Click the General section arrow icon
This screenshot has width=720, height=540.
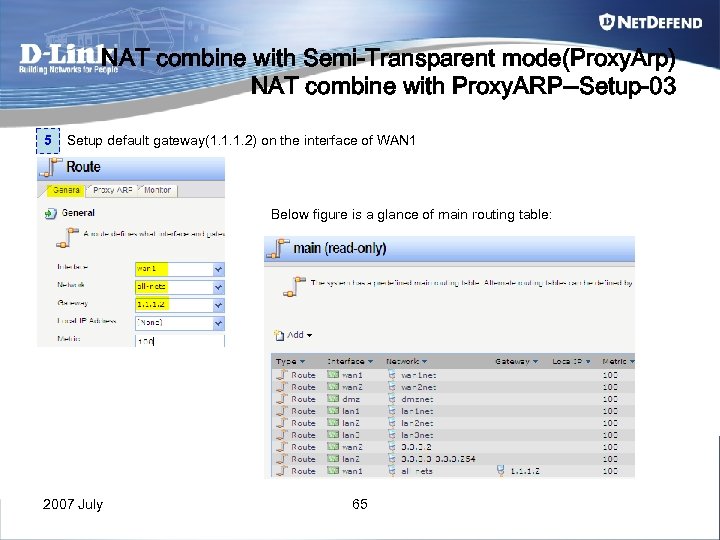pyautogui.click(x=51, y=214)
